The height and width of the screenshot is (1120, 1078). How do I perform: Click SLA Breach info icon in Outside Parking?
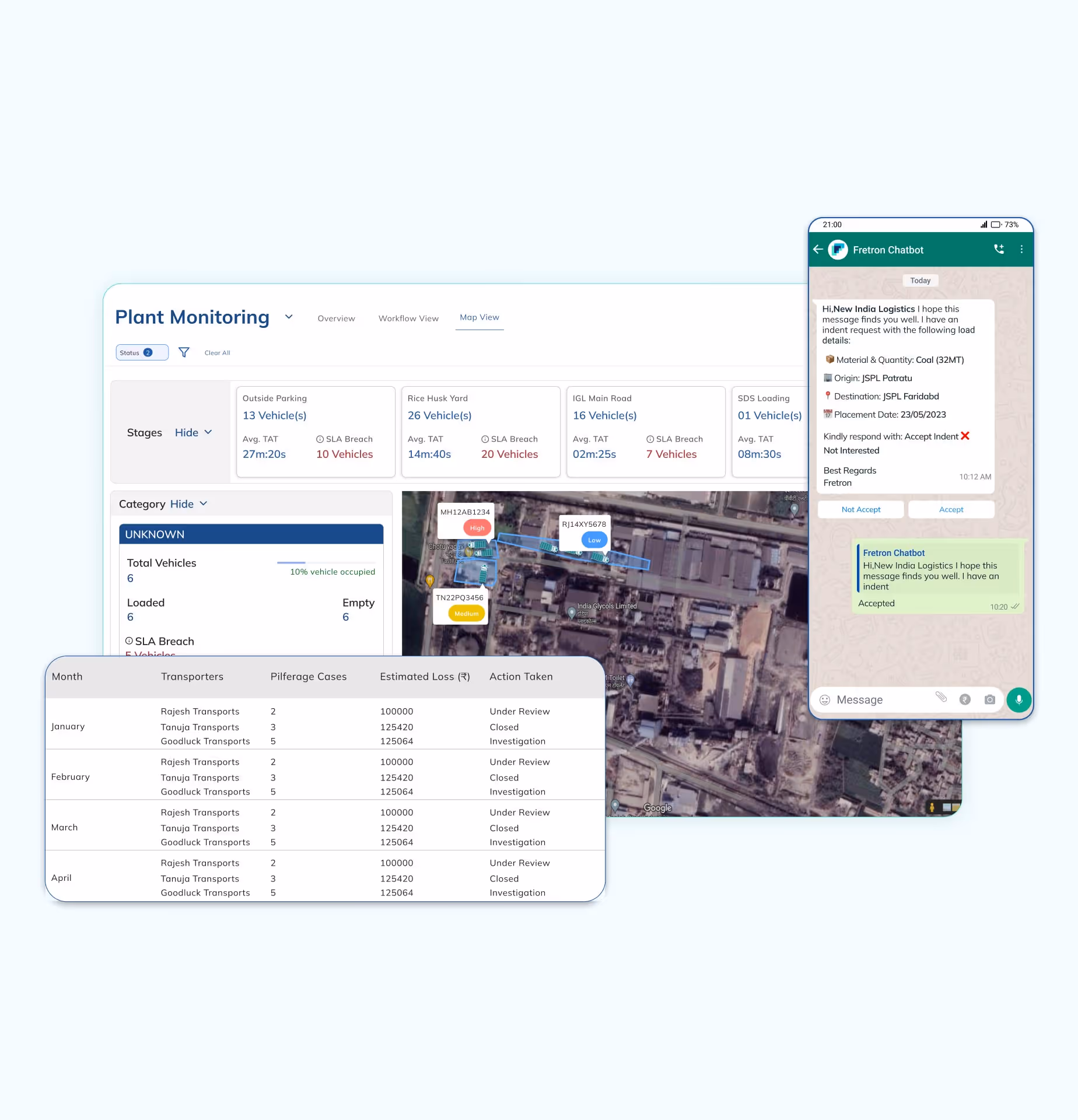point(320,439)
